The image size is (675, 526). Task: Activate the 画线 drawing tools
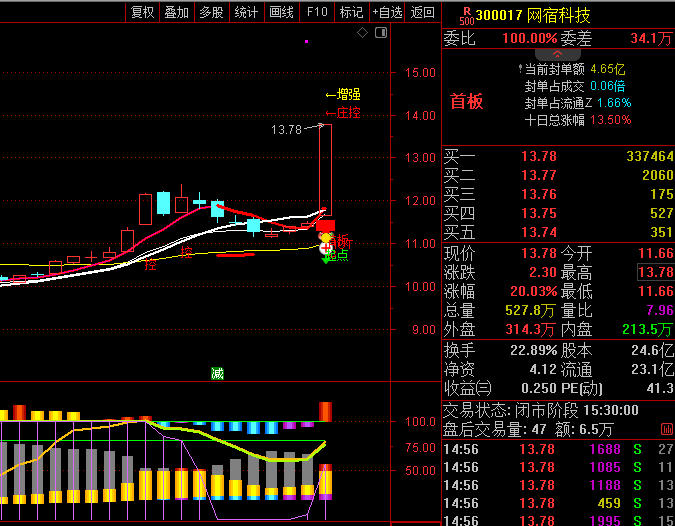pyautogui.click(x=281, y=12)
